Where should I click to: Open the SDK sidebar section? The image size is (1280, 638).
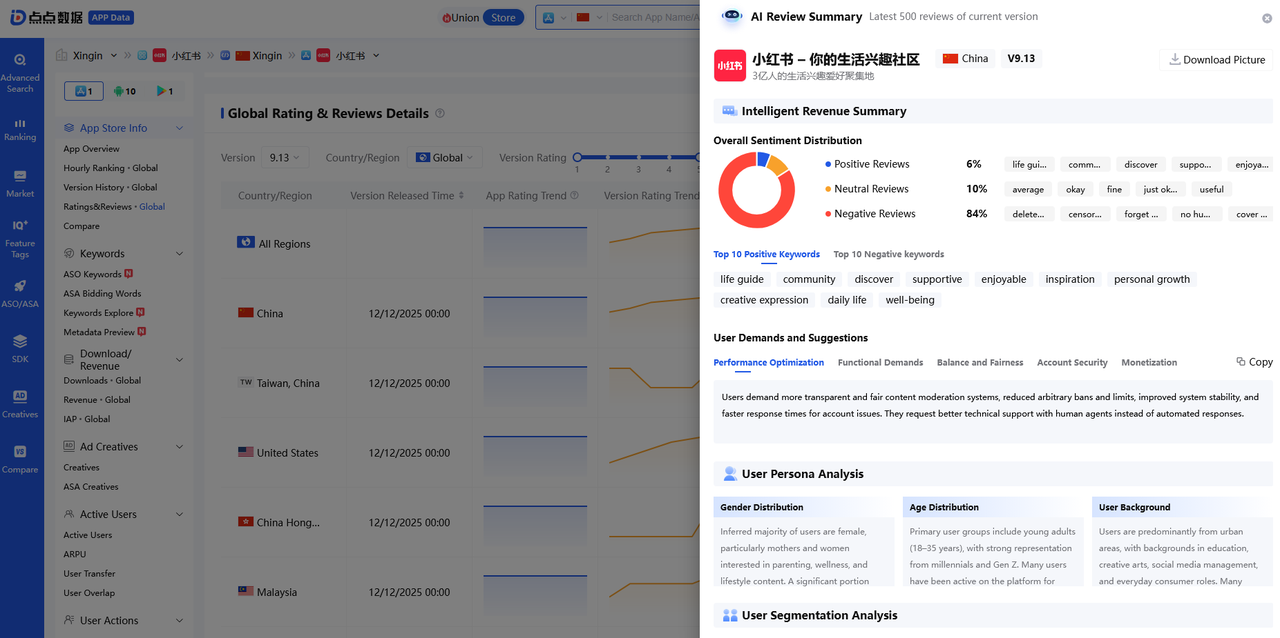20,348
